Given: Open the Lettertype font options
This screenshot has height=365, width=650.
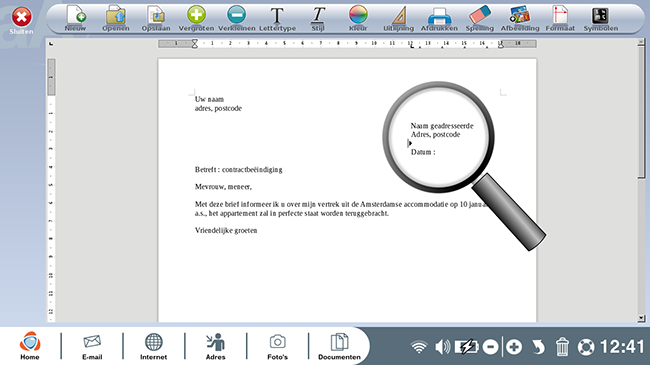Looking at the screenshot, I should tap(277, 19).
